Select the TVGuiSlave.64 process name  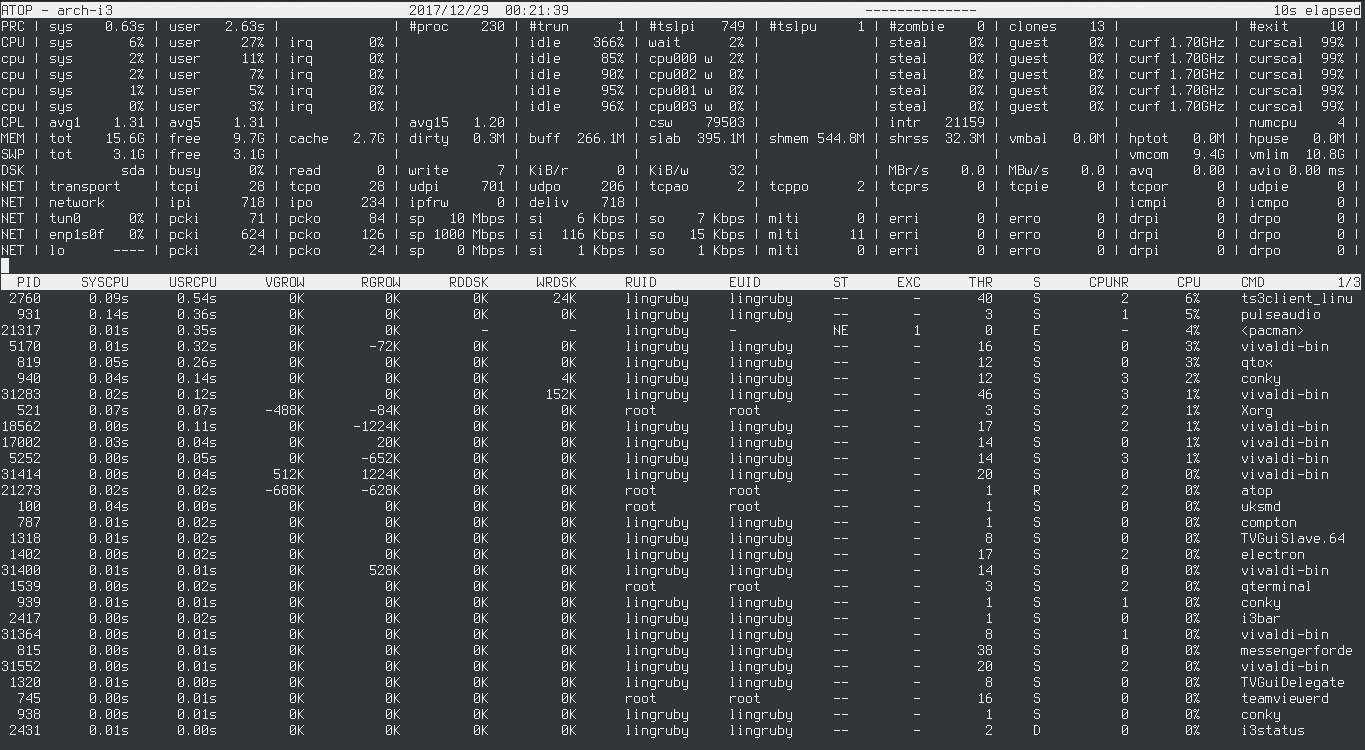coord(1292,538)
